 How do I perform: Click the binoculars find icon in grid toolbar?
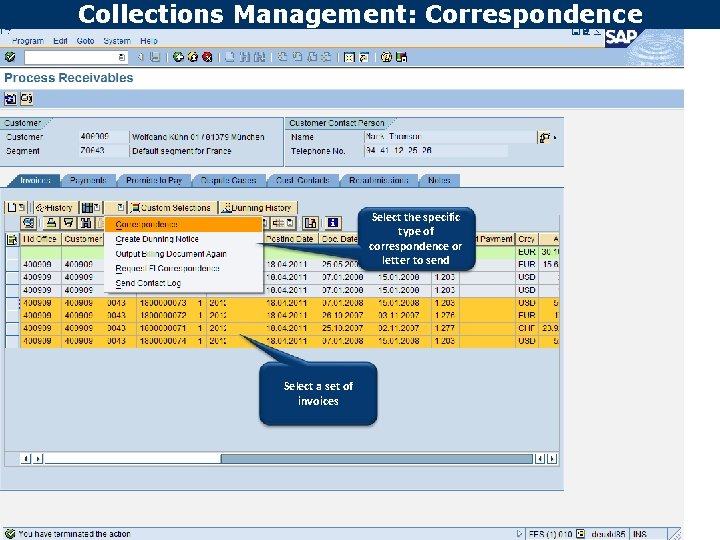[85, 223]
